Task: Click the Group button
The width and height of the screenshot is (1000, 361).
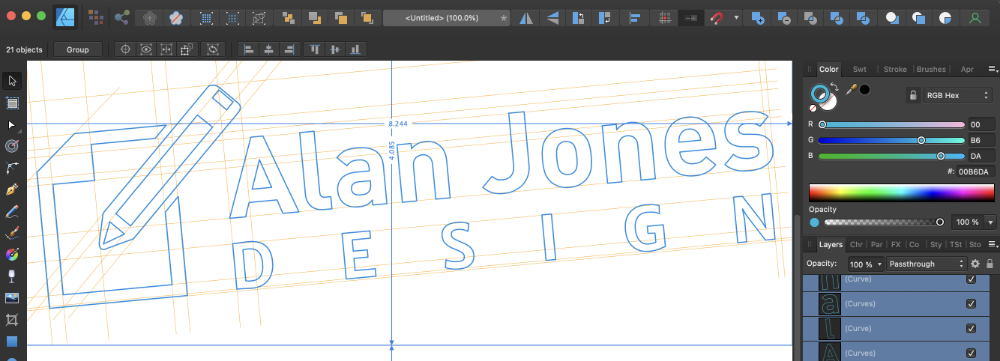Action: 78,49
